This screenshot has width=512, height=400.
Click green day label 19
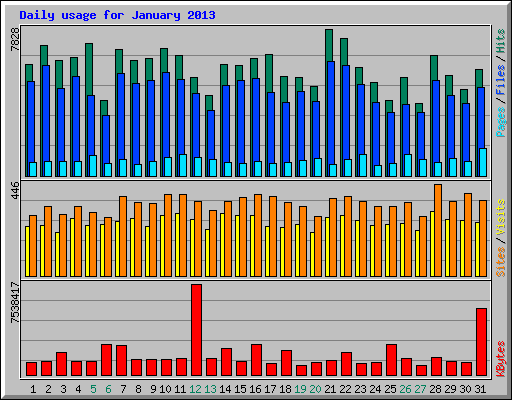(300, 389)
